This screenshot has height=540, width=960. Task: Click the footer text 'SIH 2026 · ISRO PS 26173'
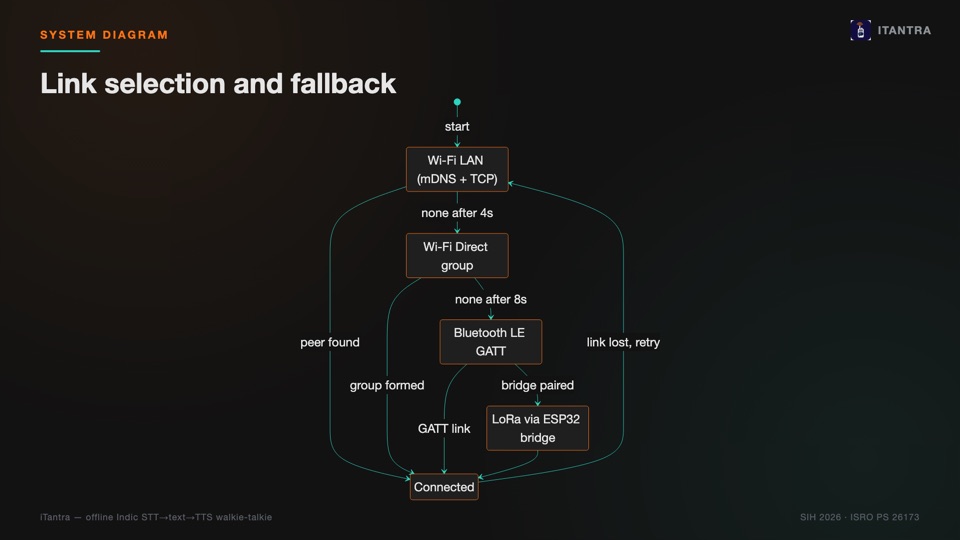[860, 517]
